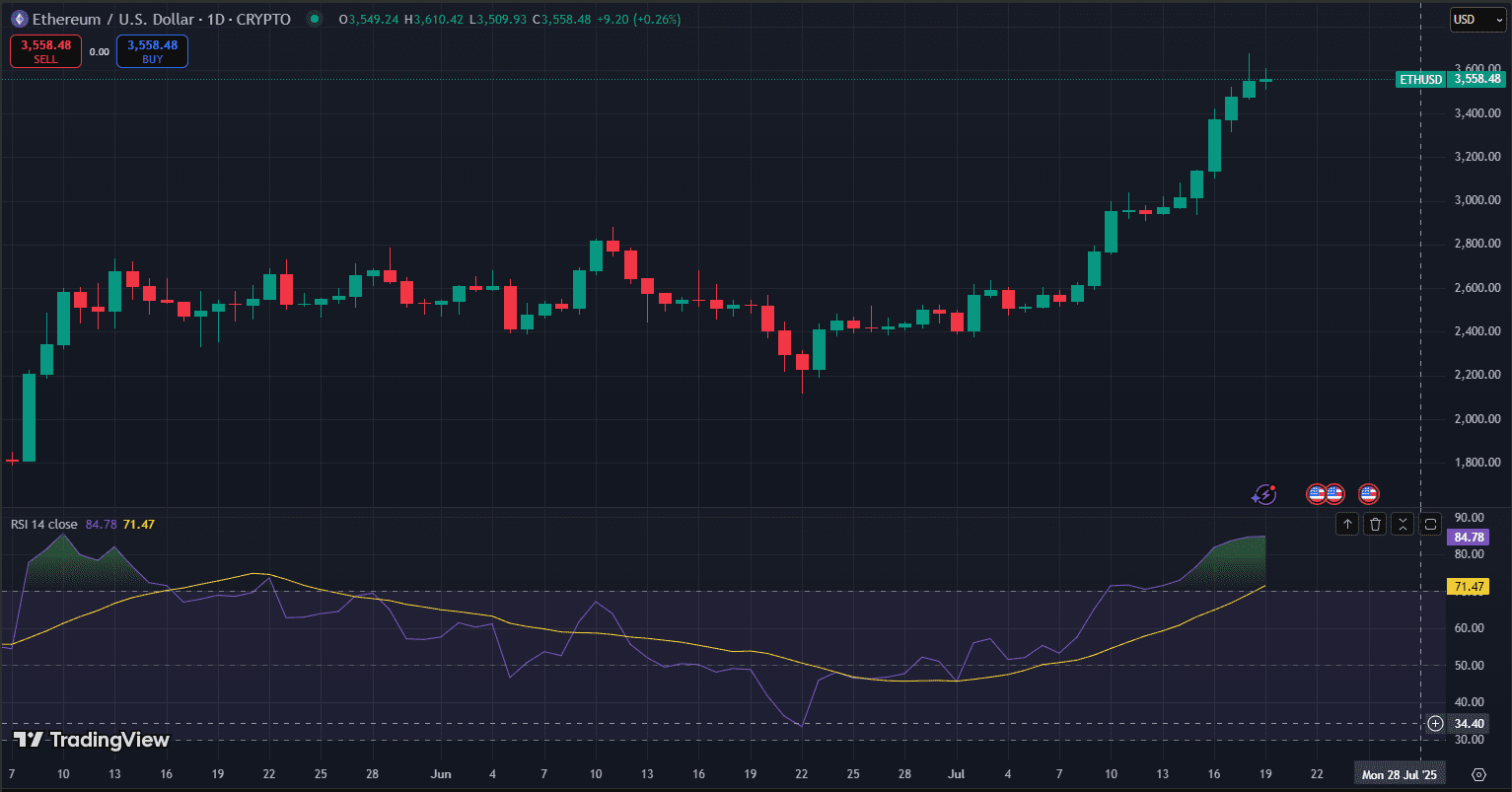Click the green market status dot
This screenshot has height=792, width=1512.
[x=314, y=19]
